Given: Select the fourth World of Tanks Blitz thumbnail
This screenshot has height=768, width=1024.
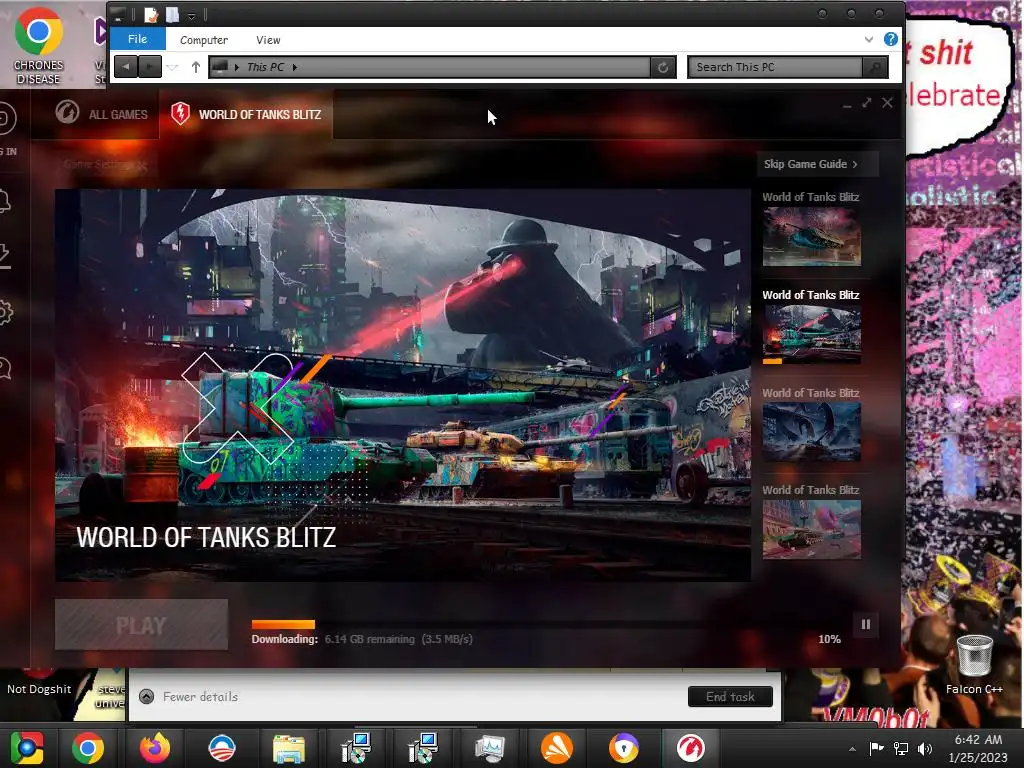Looking at the screenshot, I should pyautogui.click(x=811, y=530).
